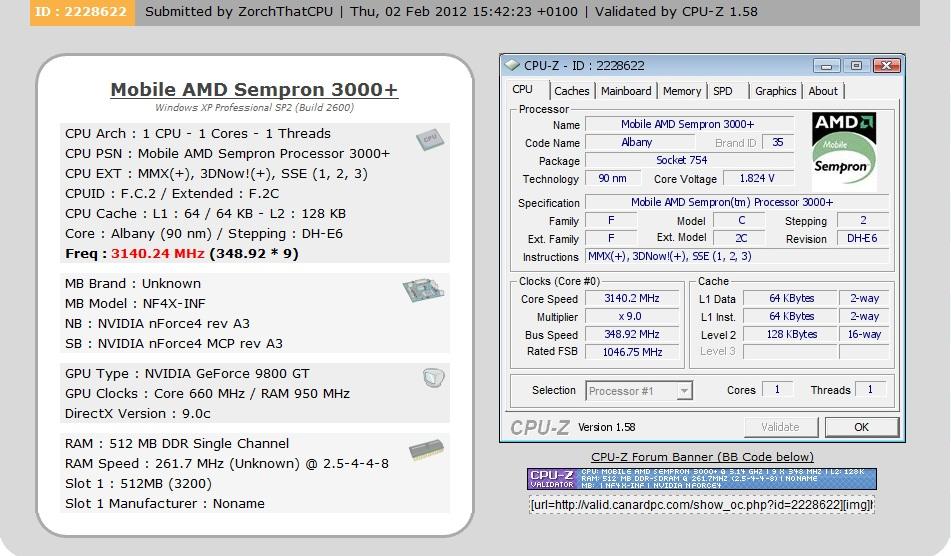Screen dimensions: 951x556
Task: Click the RAM stick icon beside RAM row
Action: tap(426, 450)
